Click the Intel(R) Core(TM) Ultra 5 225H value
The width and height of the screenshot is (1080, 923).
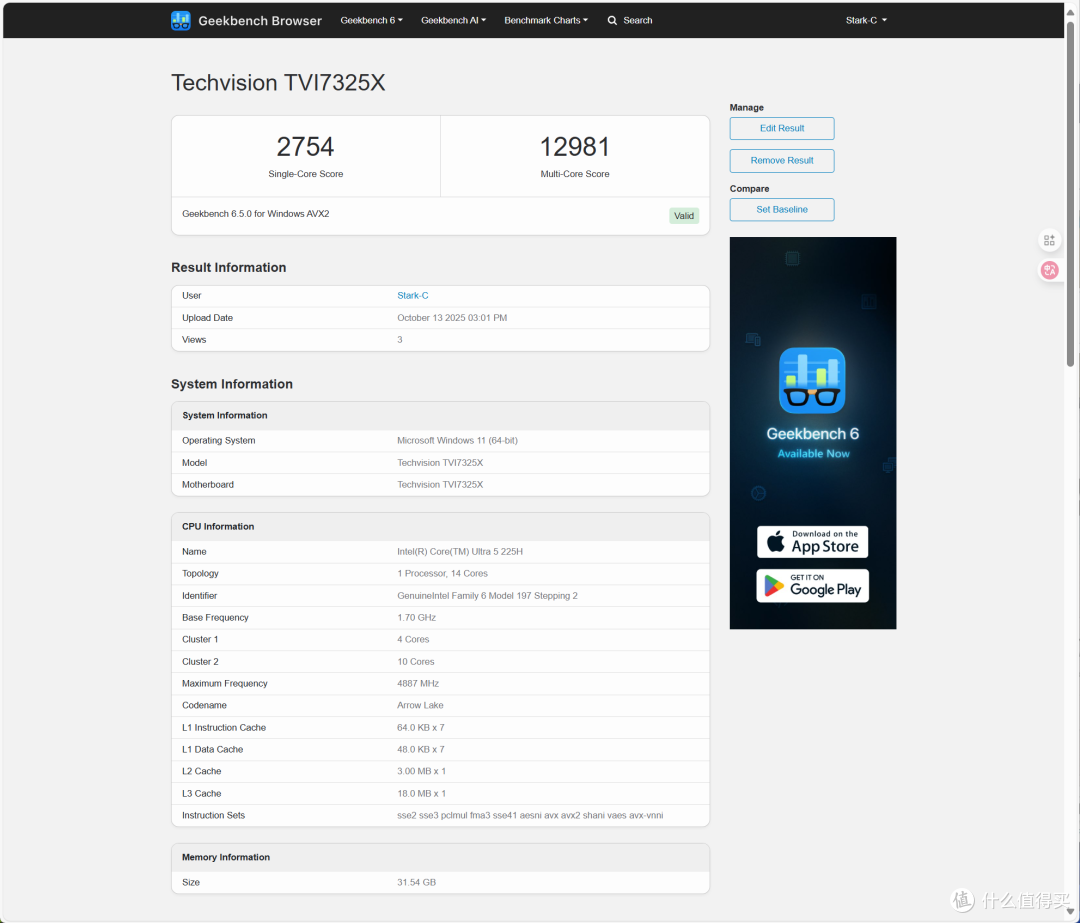click(460, 552)
